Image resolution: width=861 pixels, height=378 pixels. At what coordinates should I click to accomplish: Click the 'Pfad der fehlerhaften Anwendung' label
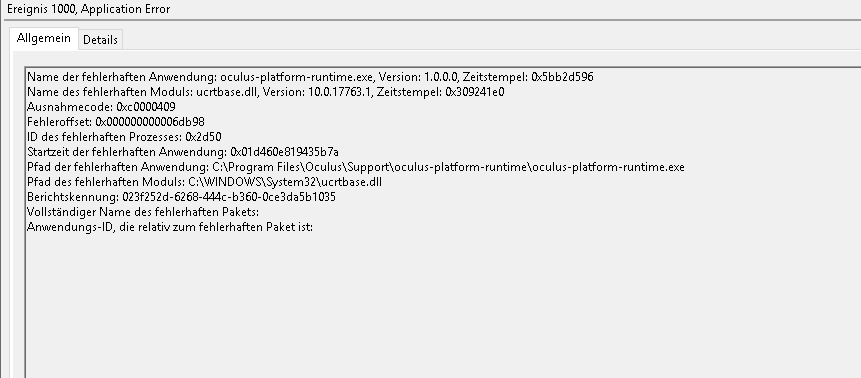(118, 166)
